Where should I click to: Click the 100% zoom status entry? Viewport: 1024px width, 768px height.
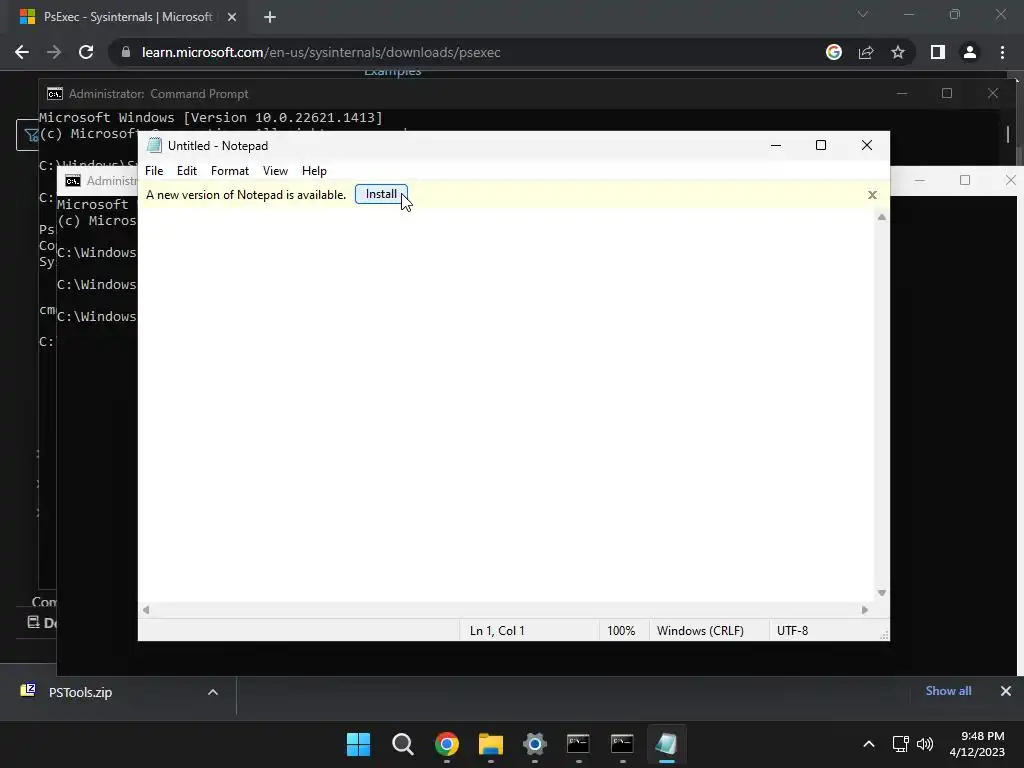621,631
